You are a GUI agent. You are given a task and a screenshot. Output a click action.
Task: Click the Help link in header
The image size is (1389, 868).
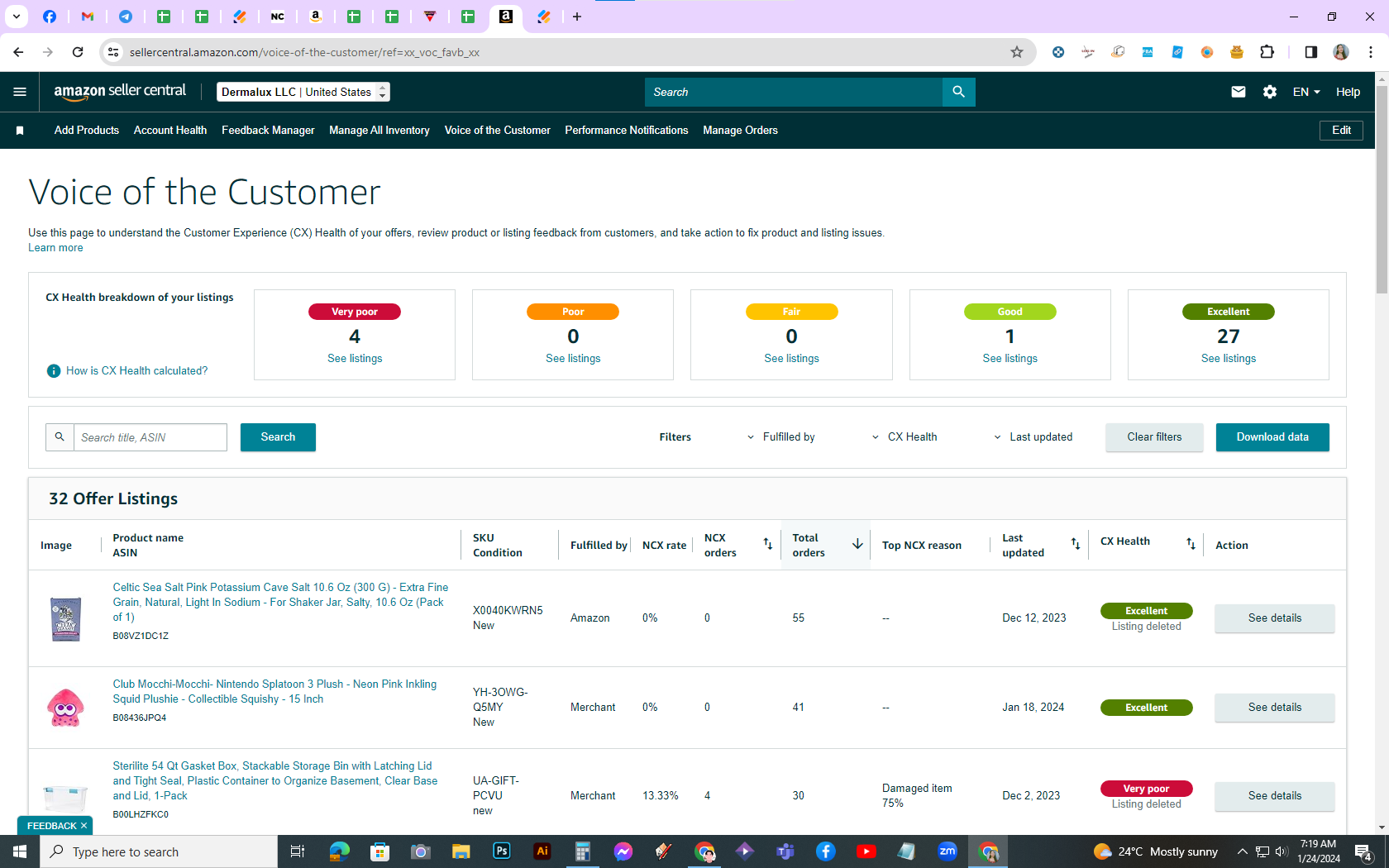tap(1348, 92)
